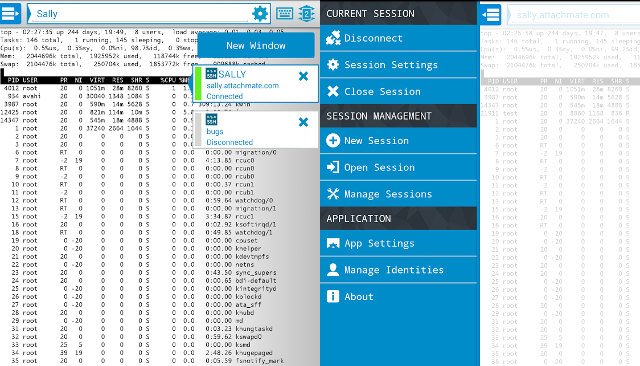Click the New Window button

(256, 45)
